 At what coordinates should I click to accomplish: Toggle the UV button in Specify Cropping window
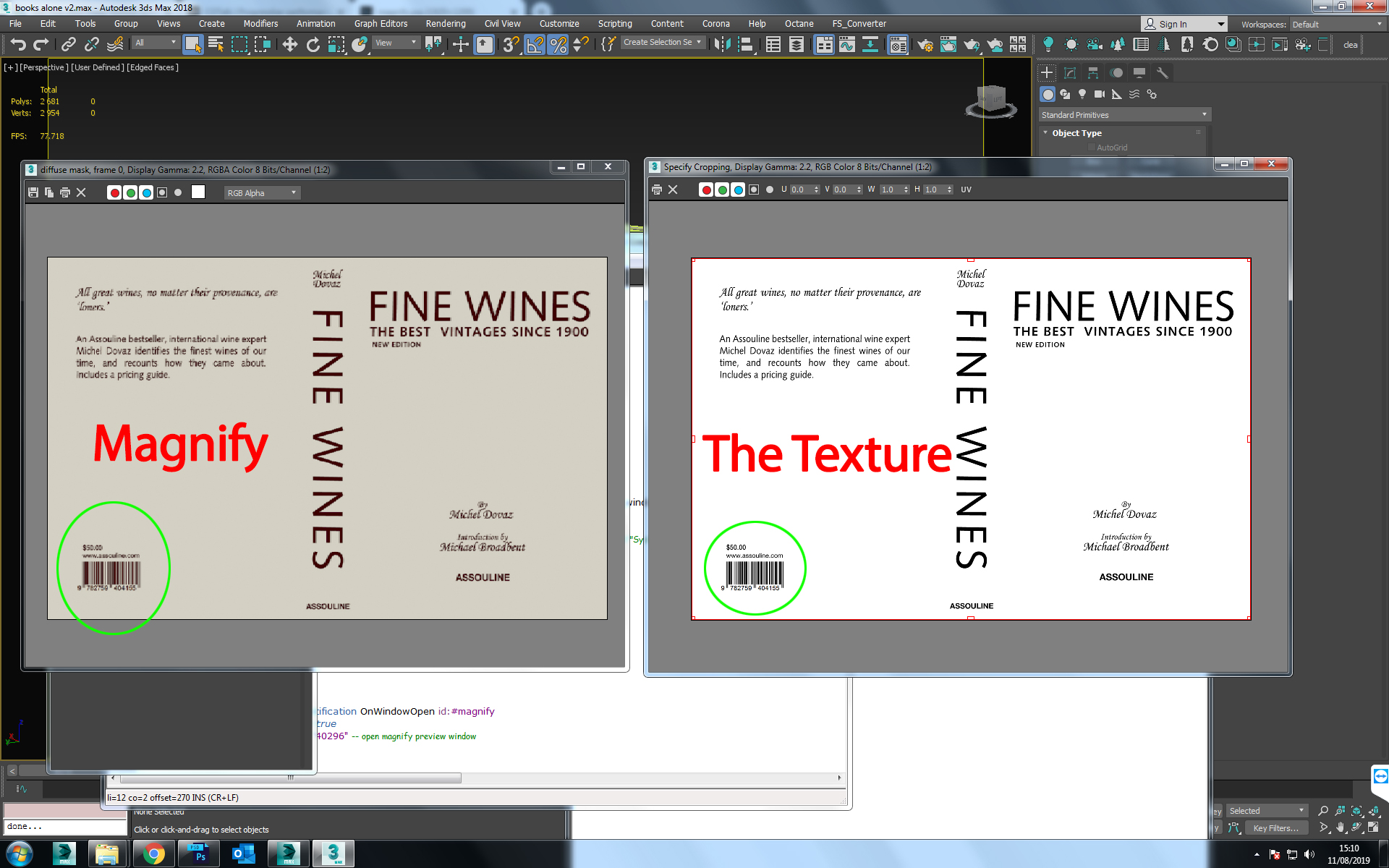[x=966, y=190]
